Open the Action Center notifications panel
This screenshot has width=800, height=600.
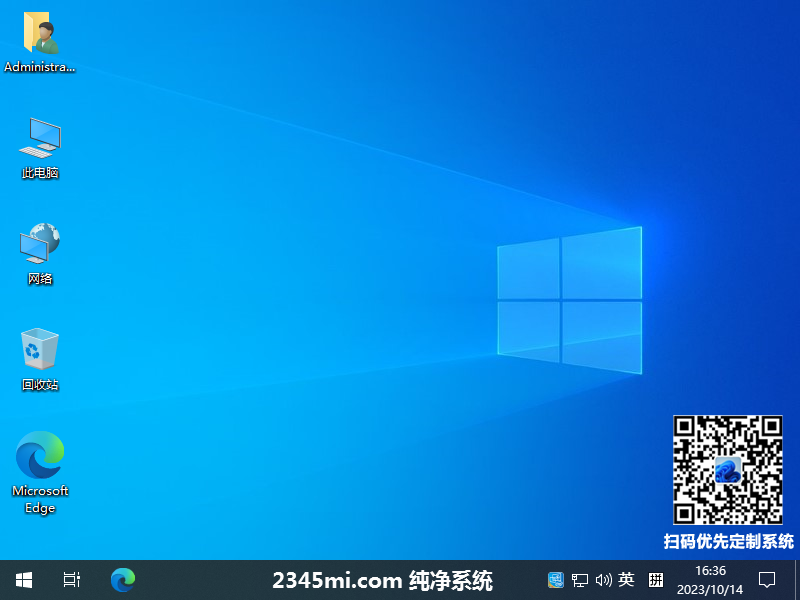[767, 579]
